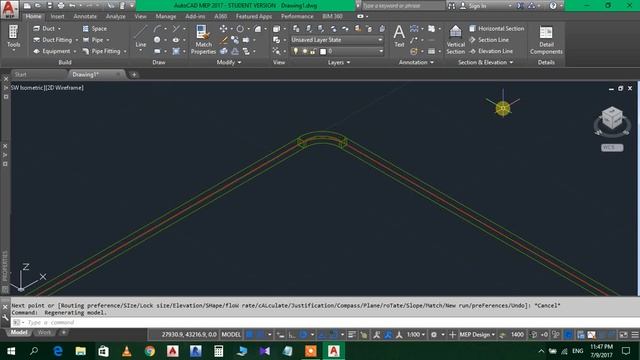This screenshot has width=640, height=360.
Task: Expand the Modify panel
Action: [229, 62]
